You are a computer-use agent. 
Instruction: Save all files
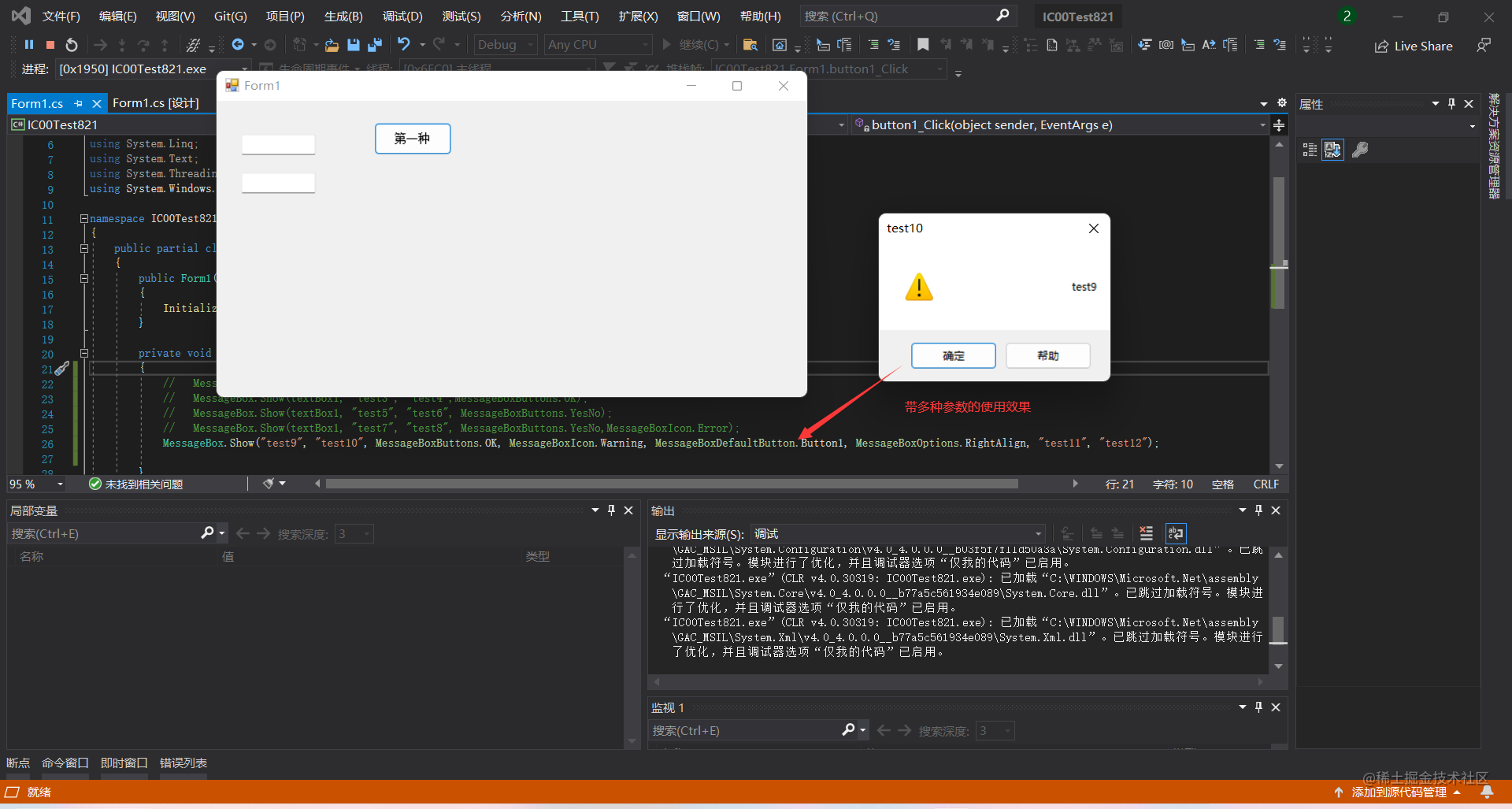pos(375,45)
